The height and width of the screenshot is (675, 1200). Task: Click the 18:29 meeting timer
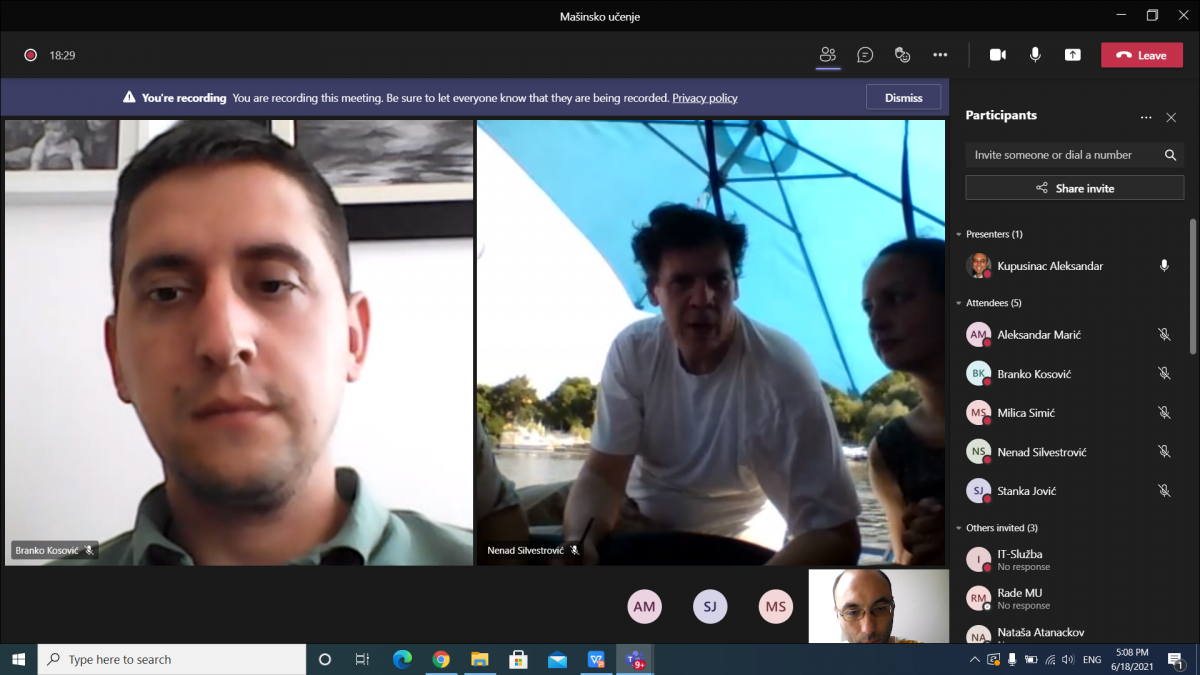63,56
